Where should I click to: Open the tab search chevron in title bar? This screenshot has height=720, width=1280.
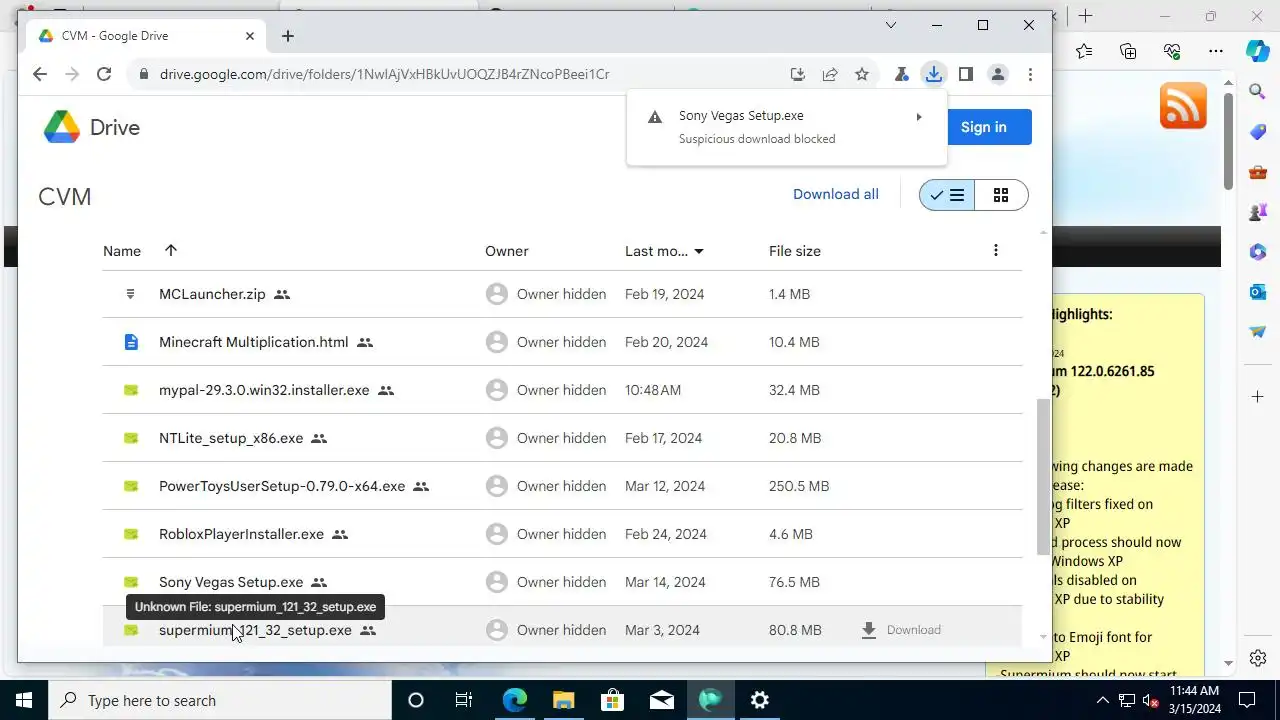point(891,25)
